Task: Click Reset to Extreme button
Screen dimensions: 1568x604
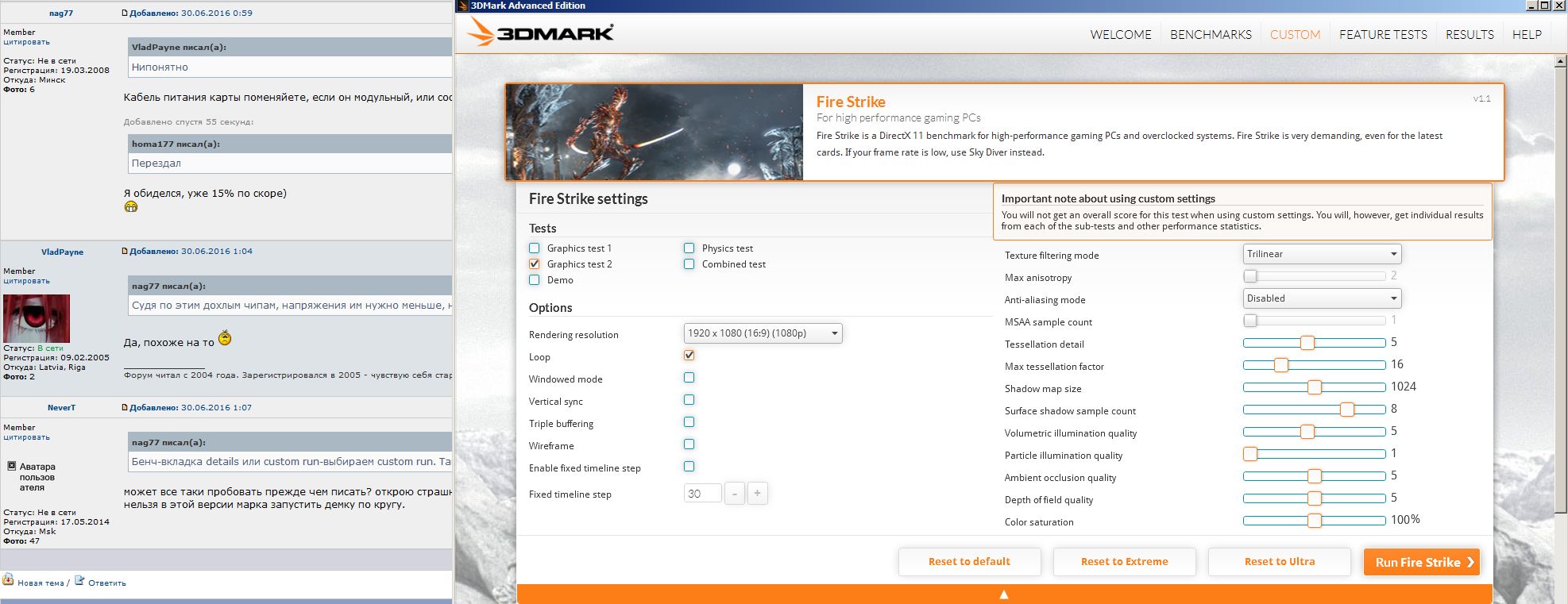Action: pos(1124,562)
